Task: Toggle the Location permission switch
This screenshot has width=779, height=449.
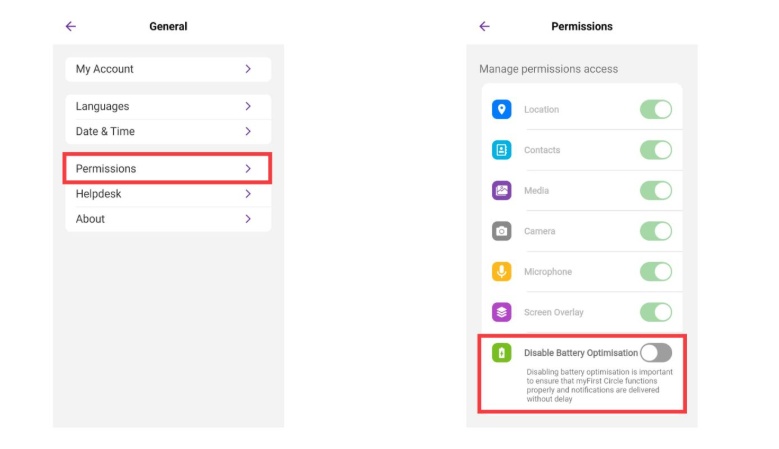Action: point(656,109)
